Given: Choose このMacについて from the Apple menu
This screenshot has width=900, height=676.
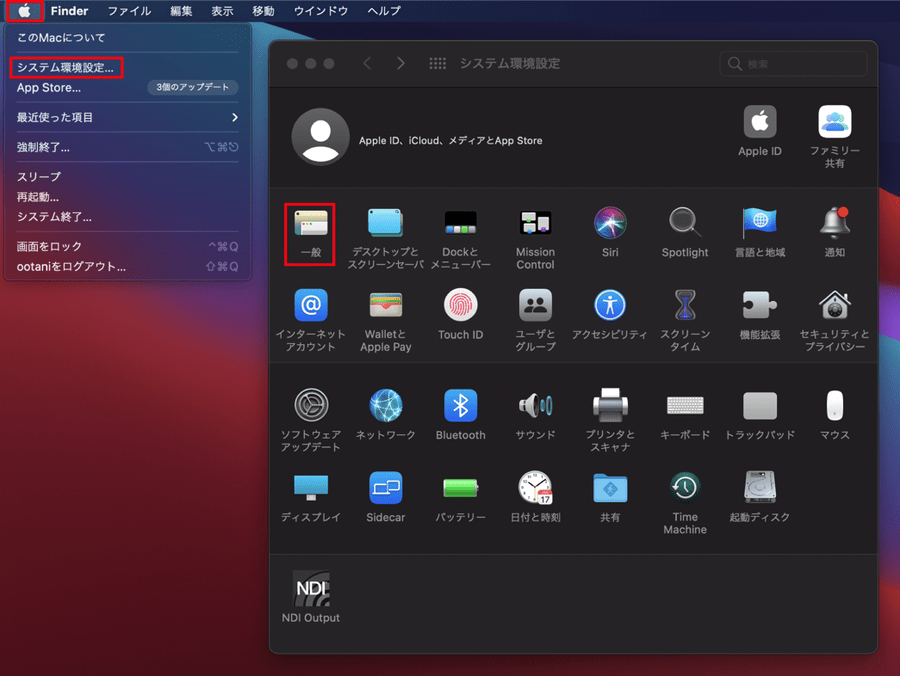Looking at the screenshot, I should tap(61, 37).
